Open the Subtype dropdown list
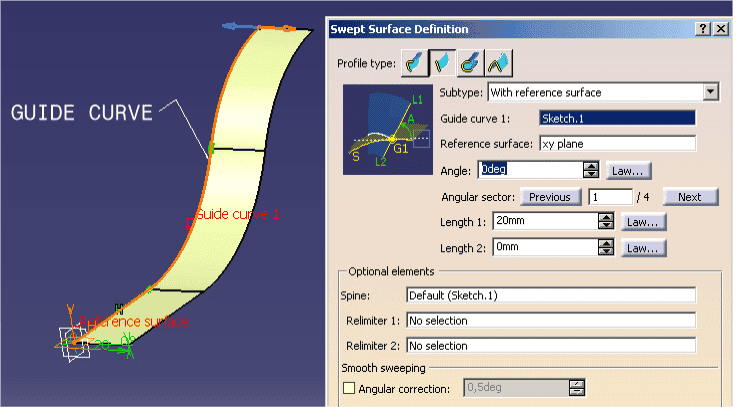 click(x=711, y=92)
